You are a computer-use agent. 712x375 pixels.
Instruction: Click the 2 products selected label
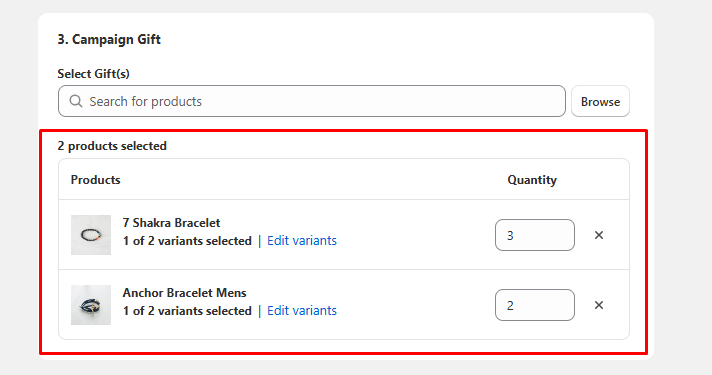pos(112,146)
